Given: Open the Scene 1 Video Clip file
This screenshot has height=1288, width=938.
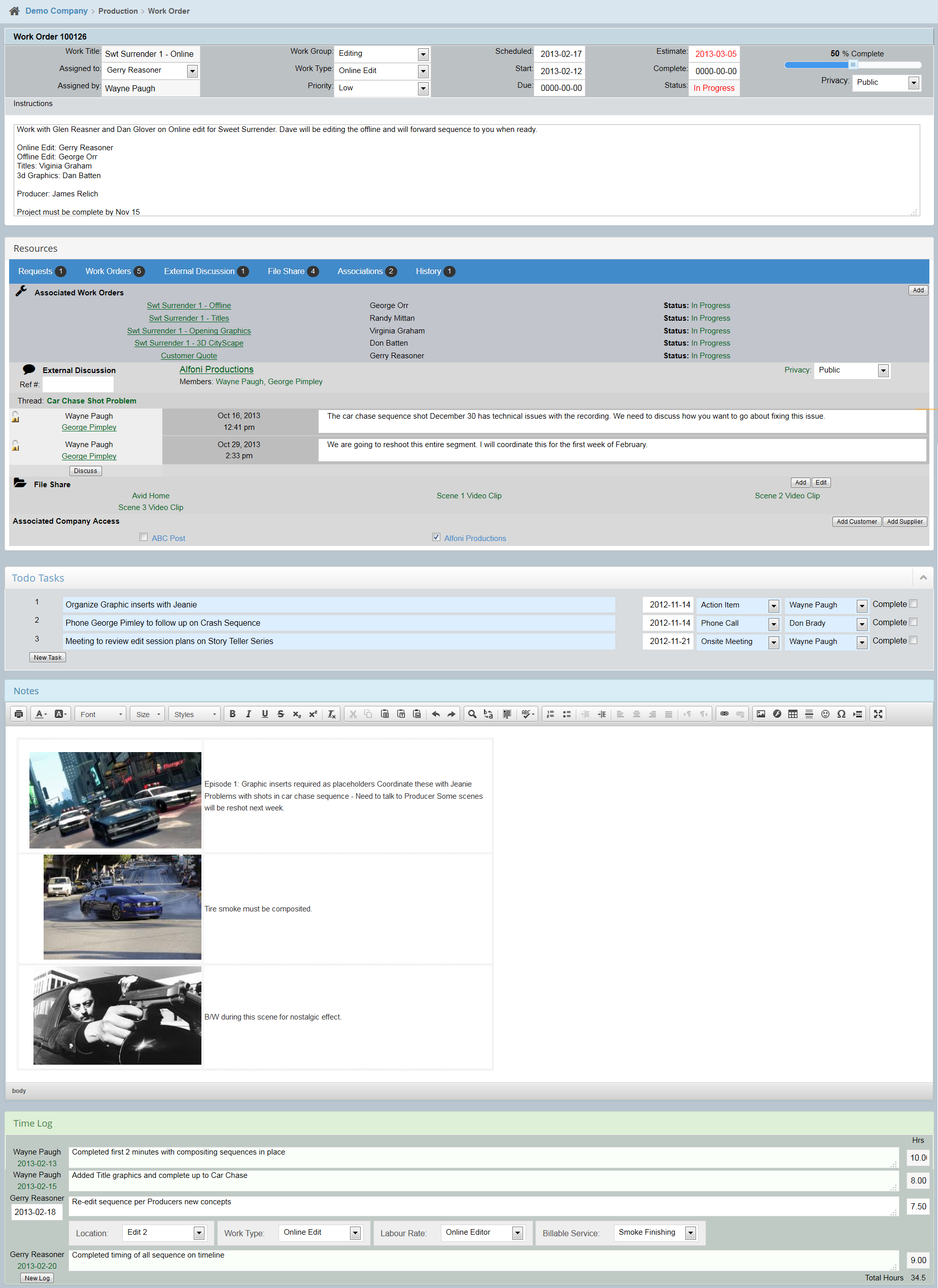Looking at the screenshot, I should 468,496.
